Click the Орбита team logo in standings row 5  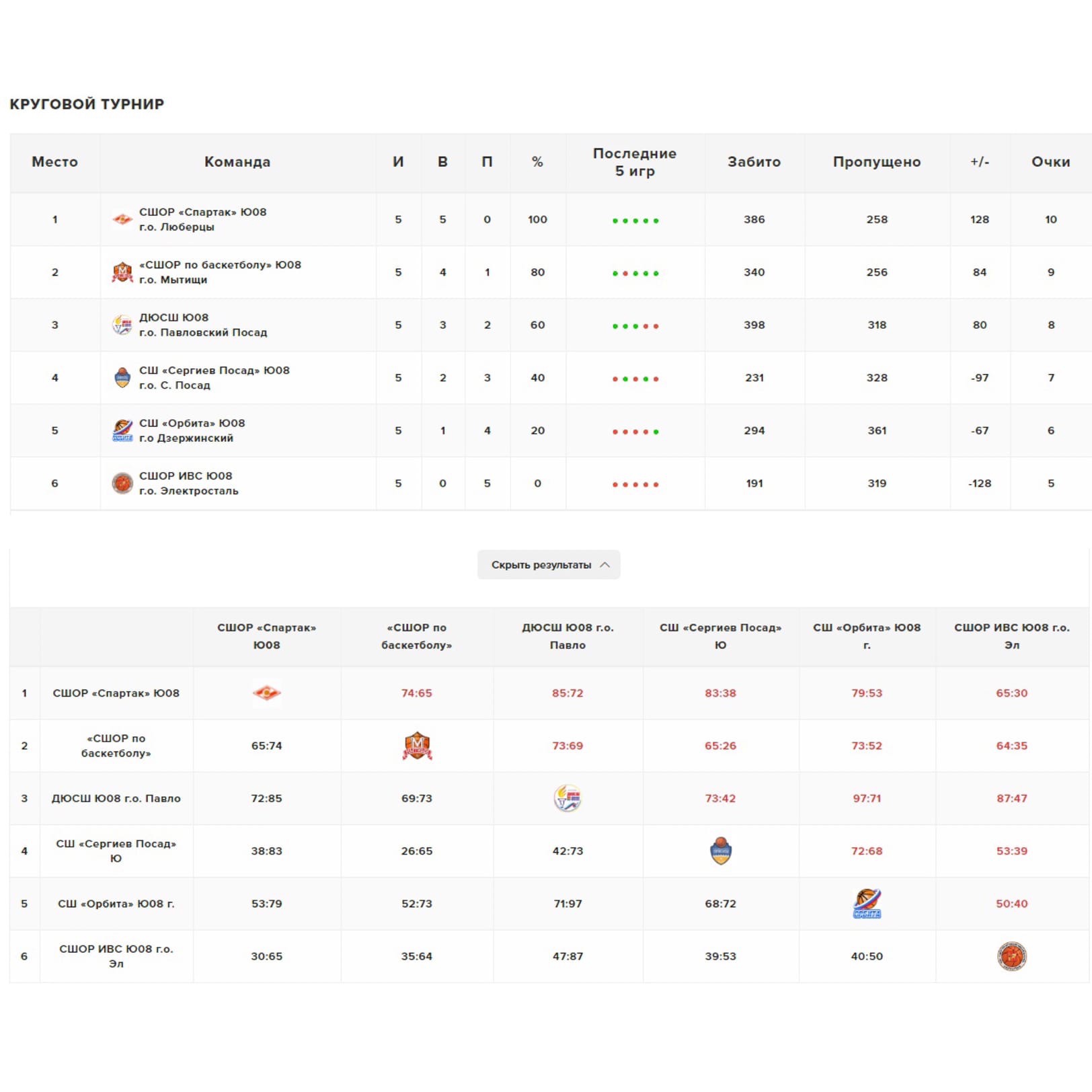tap(122, 430)
